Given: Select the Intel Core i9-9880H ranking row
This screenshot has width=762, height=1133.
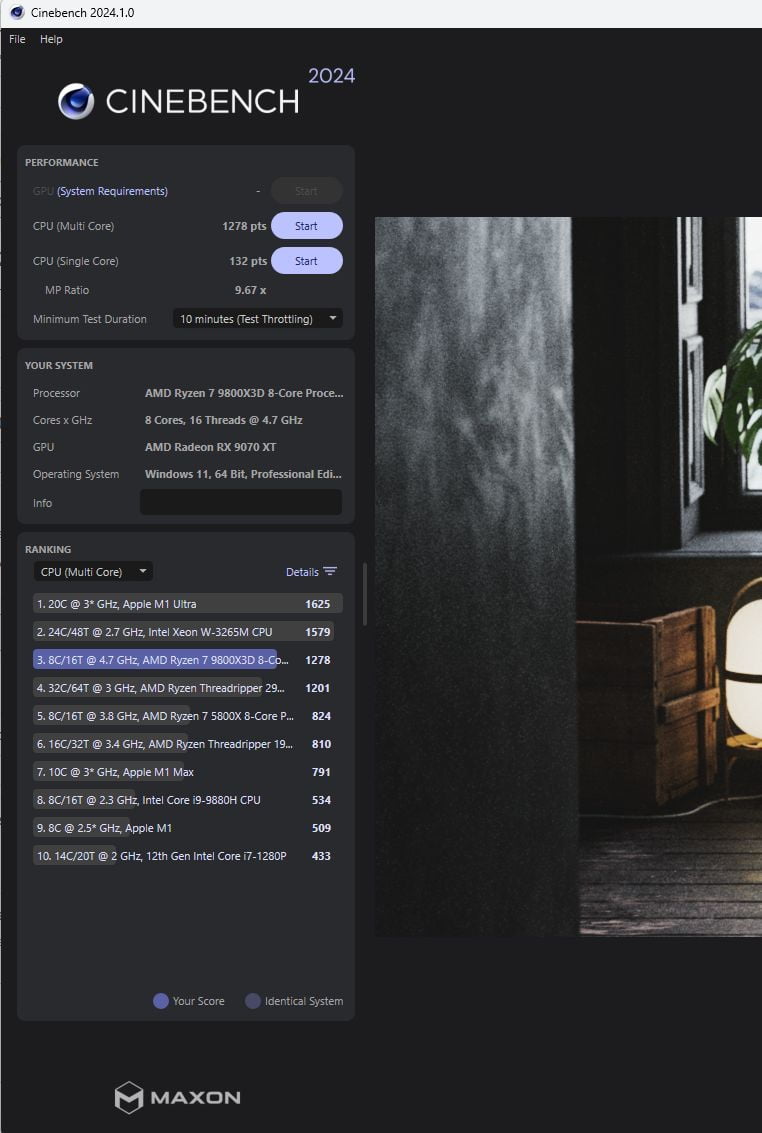Looking at the screenshot, I should point(188,800).
